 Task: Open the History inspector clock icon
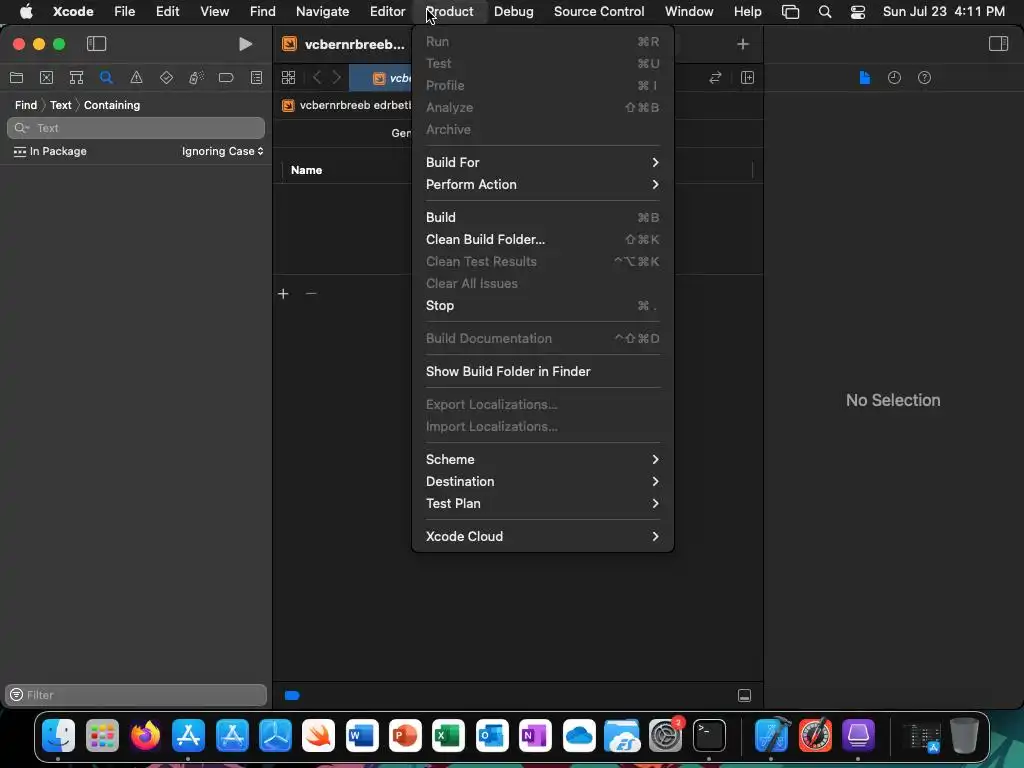[x=895, y=78]
